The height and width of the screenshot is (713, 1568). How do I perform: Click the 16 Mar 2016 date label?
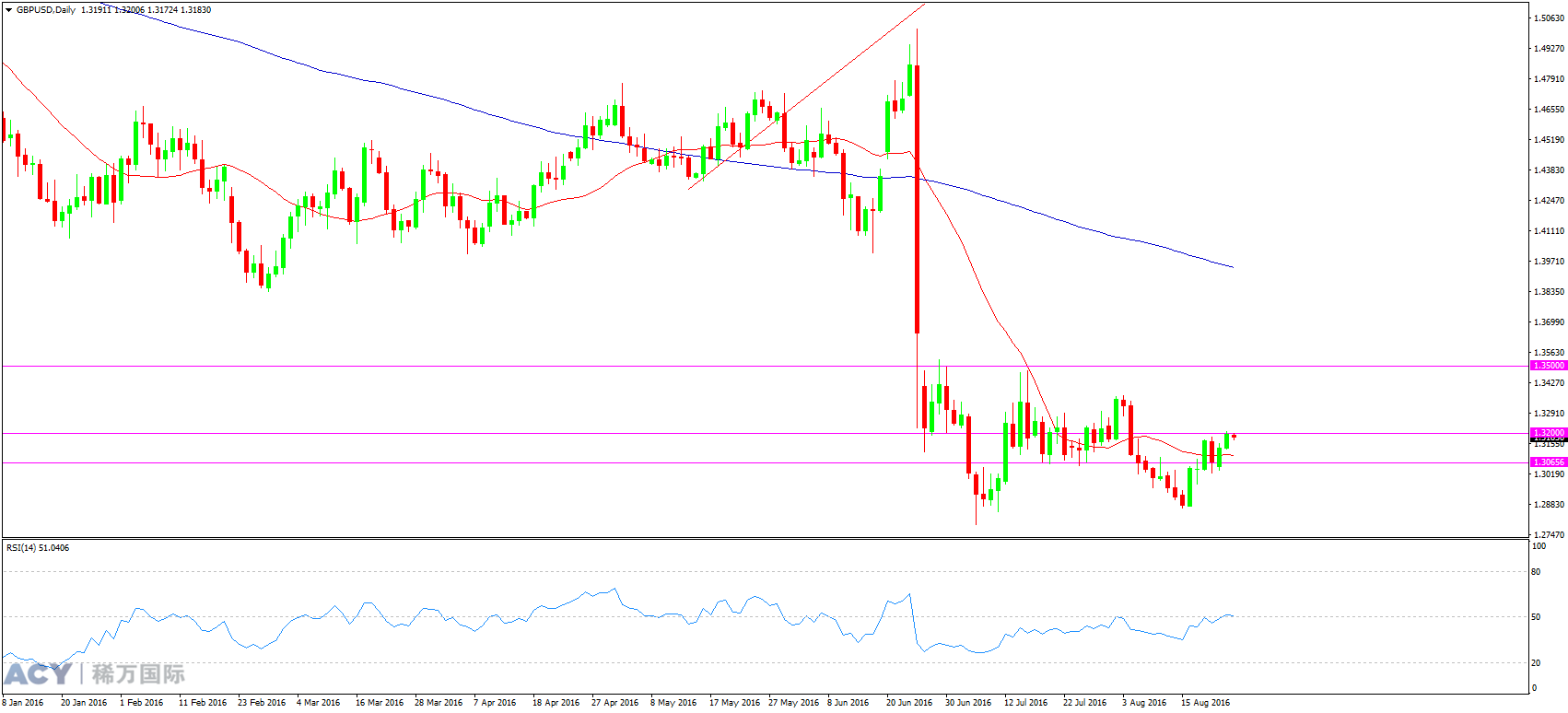pos(380,702)
